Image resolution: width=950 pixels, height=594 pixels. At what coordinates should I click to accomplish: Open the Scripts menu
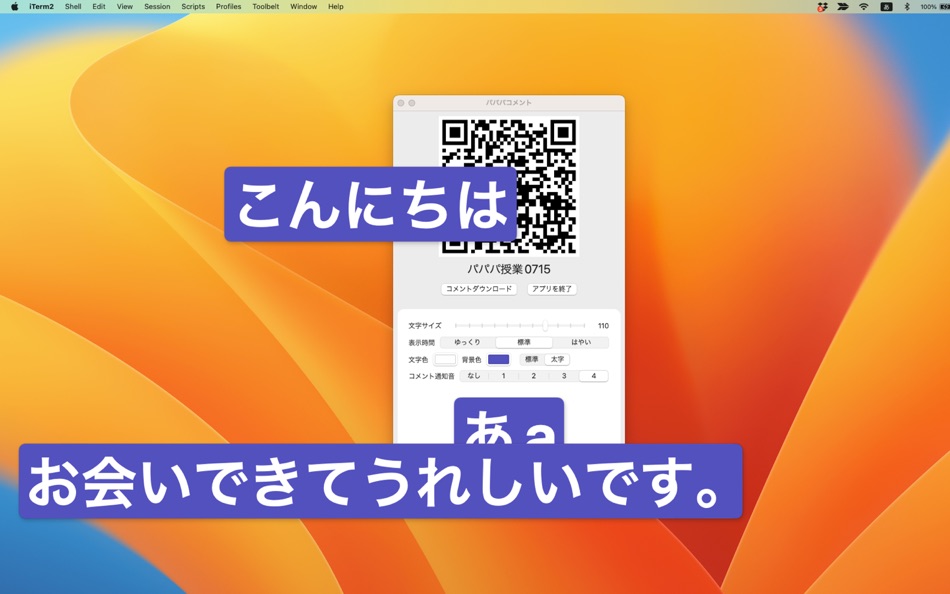pyautogui.click(x=193, y=7)
